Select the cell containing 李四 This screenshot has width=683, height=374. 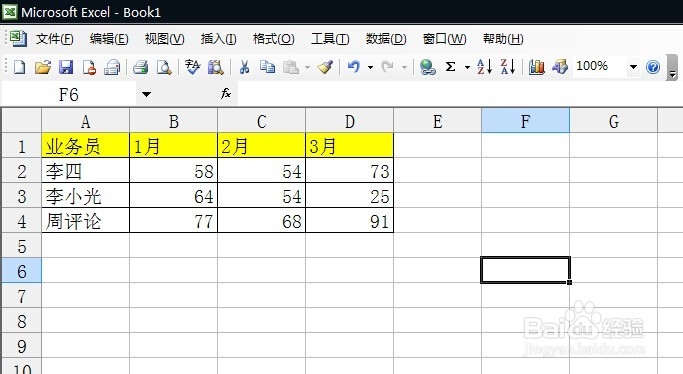[85, 171]
